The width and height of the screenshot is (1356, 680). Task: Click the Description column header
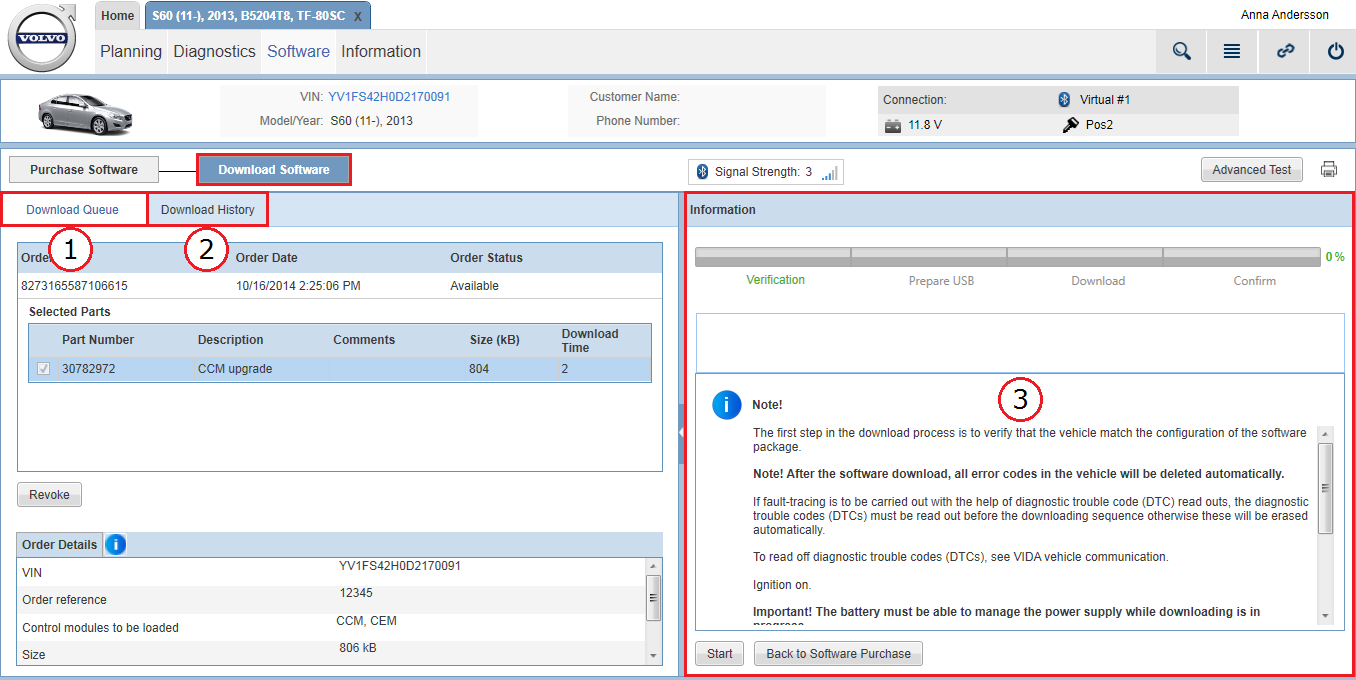pos(231,340)
